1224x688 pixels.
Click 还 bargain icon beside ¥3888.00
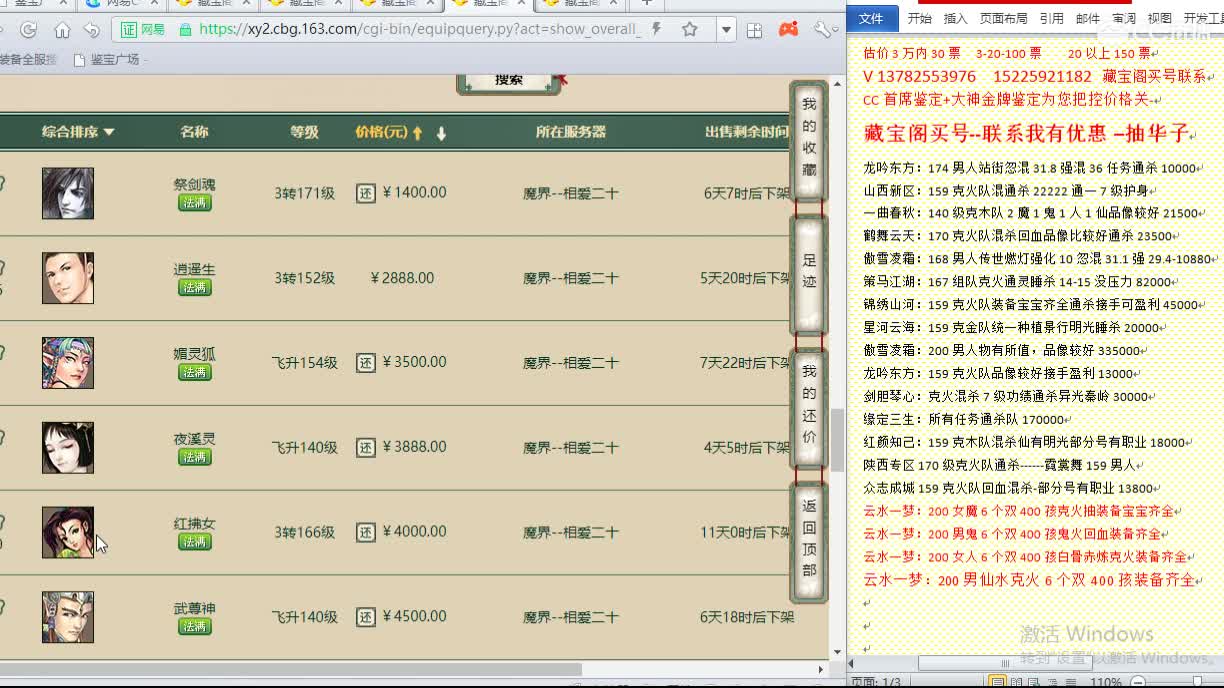(x=366, y=447)
